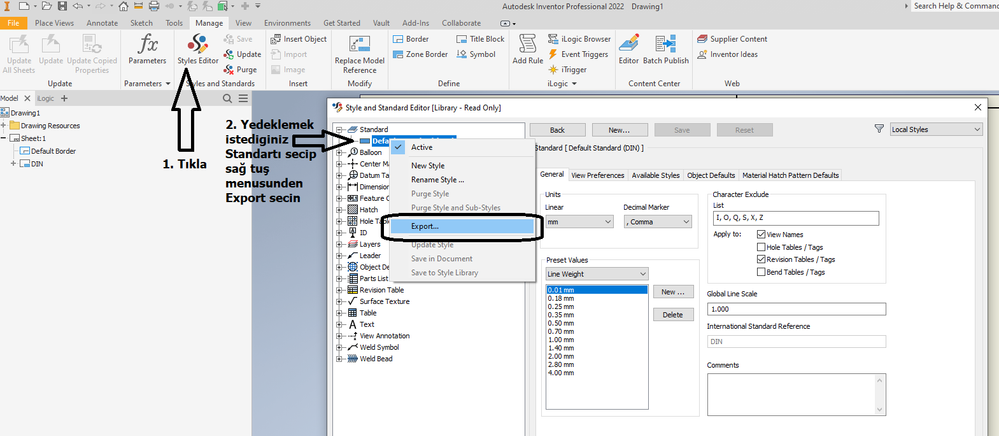Choose Export... from context menu

(x=461, y=226)
